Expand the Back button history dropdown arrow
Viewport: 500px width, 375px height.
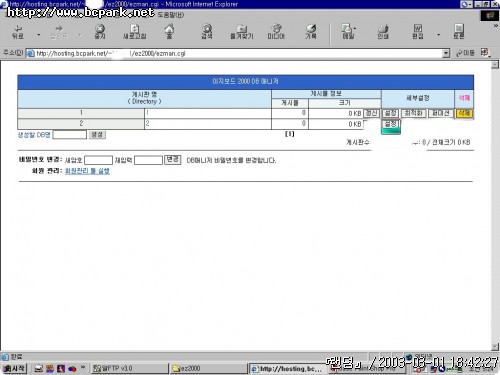(x=39, y=34)
